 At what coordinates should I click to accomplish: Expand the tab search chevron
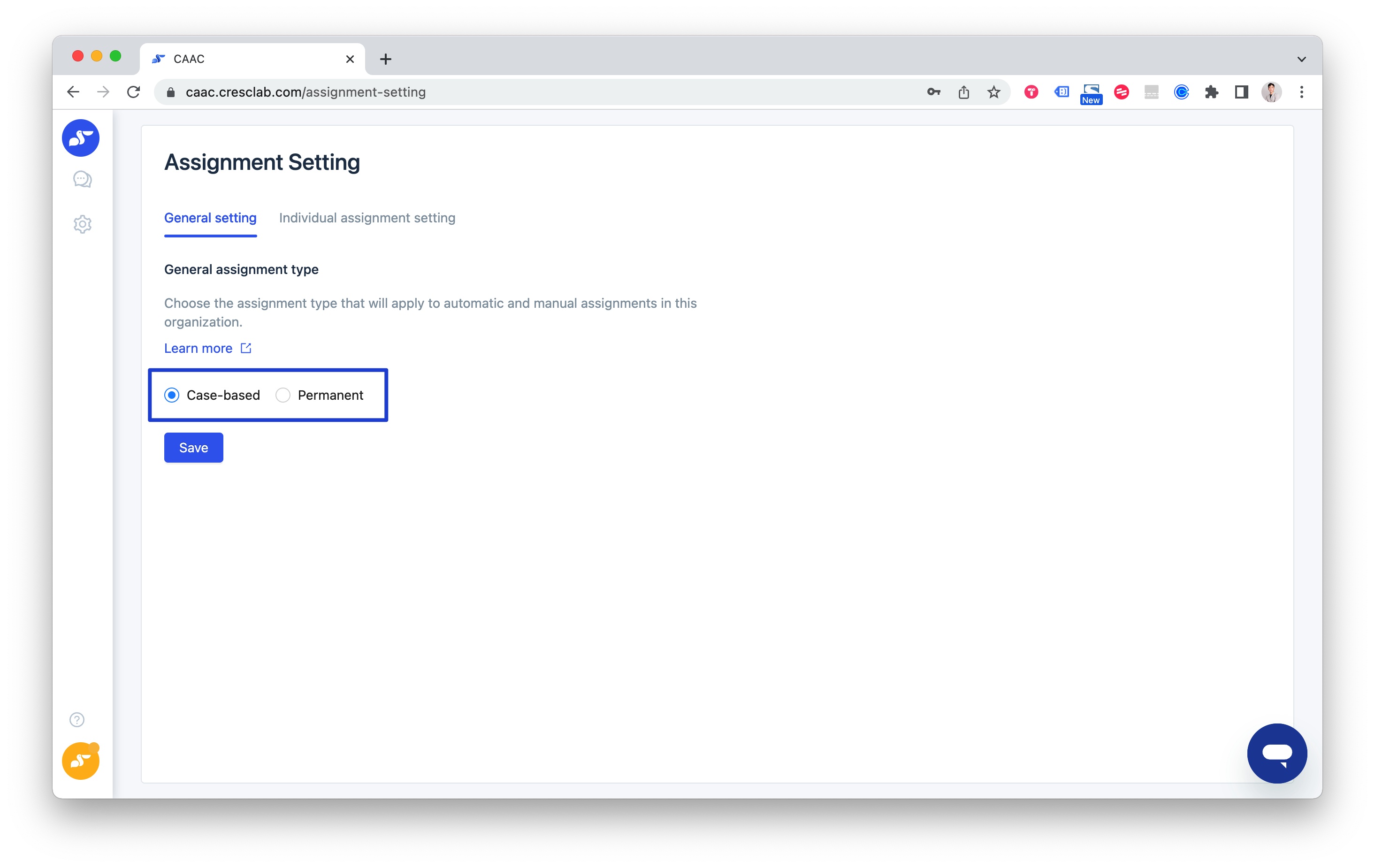(1301, 59)
